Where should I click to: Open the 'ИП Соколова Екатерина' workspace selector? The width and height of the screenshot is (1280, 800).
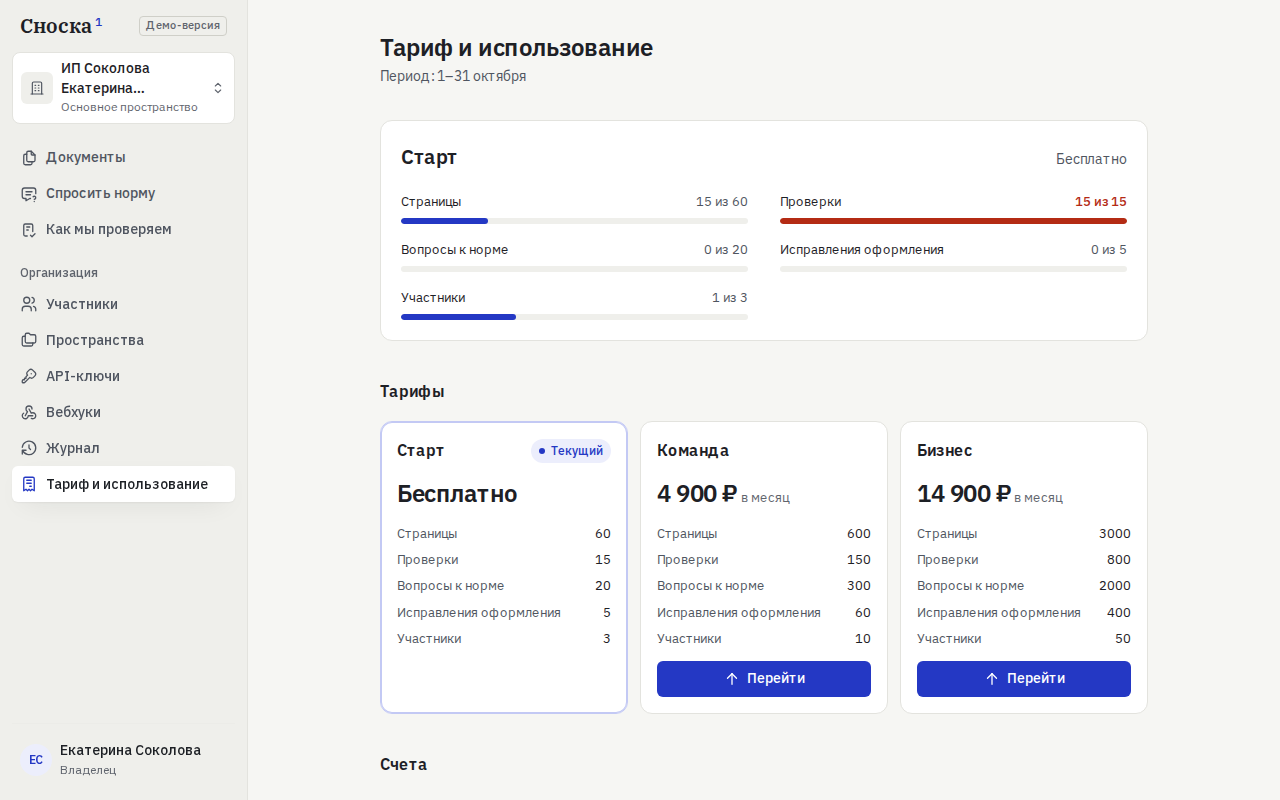pos(123,88)
